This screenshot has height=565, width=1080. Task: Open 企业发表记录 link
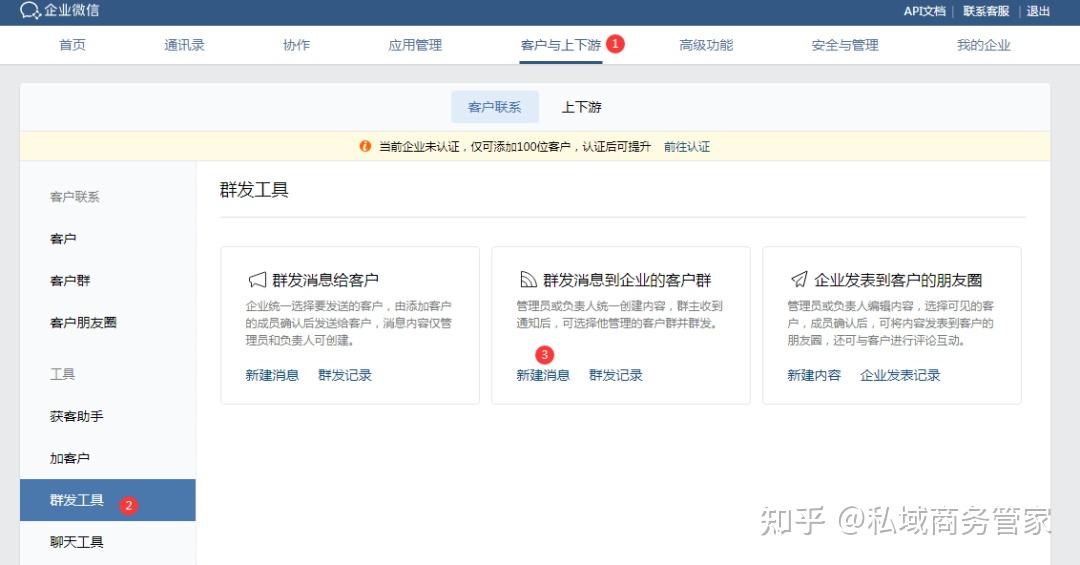(x=900, y=375)
